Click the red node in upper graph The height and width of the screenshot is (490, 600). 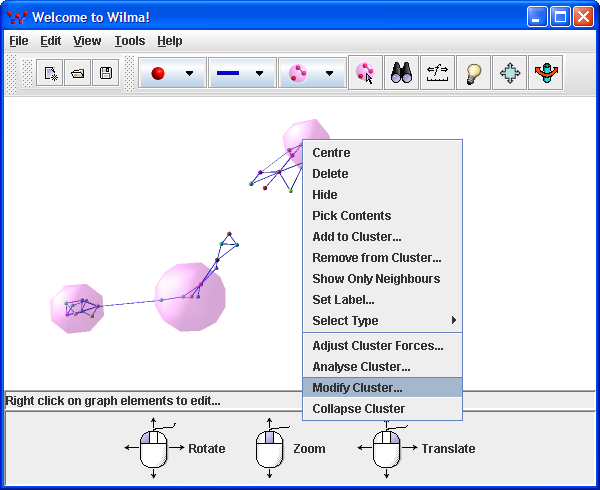coord(264,188)
